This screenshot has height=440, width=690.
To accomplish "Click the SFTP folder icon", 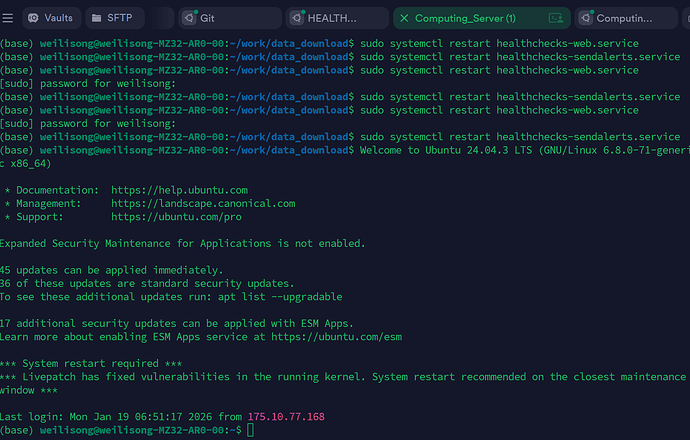I will (x=96, y=18).
